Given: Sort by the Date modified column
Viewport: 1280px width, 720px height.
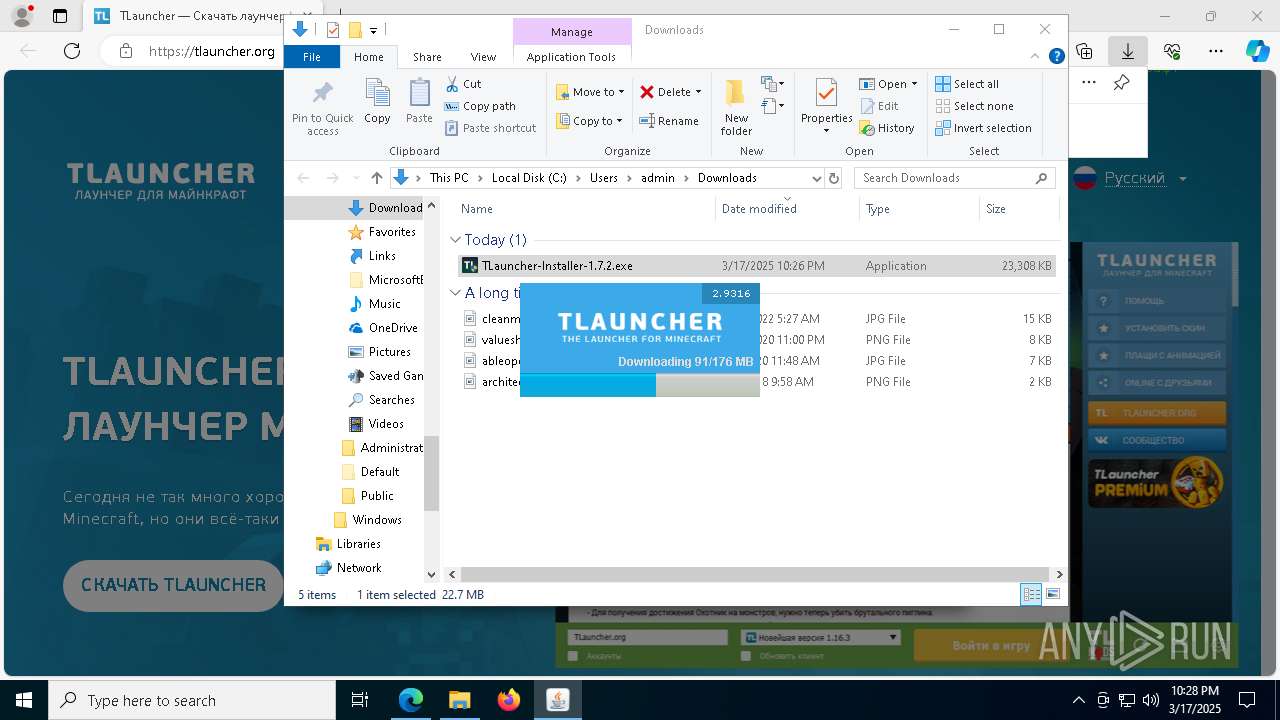Looking at the screenshot, I should tap(787, 209).
